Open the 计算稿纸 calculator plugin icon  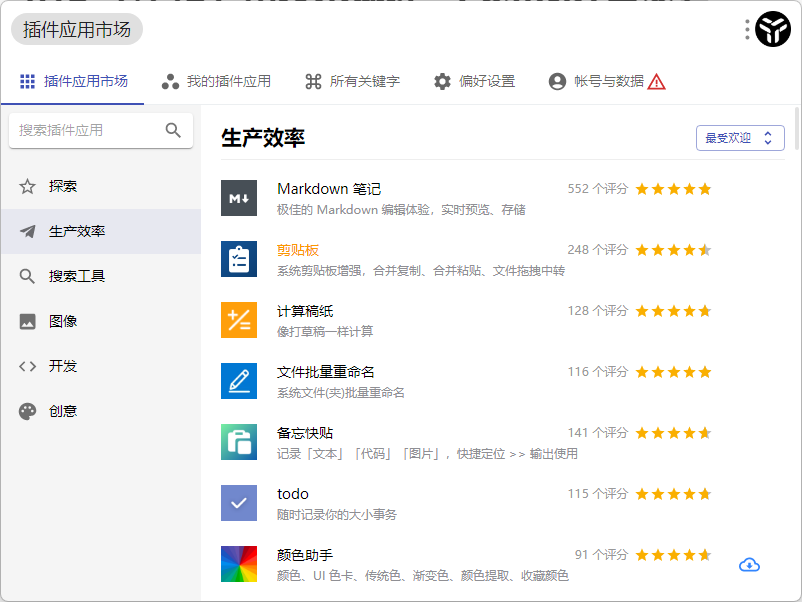pyautogui.click(x=239, y=320)
